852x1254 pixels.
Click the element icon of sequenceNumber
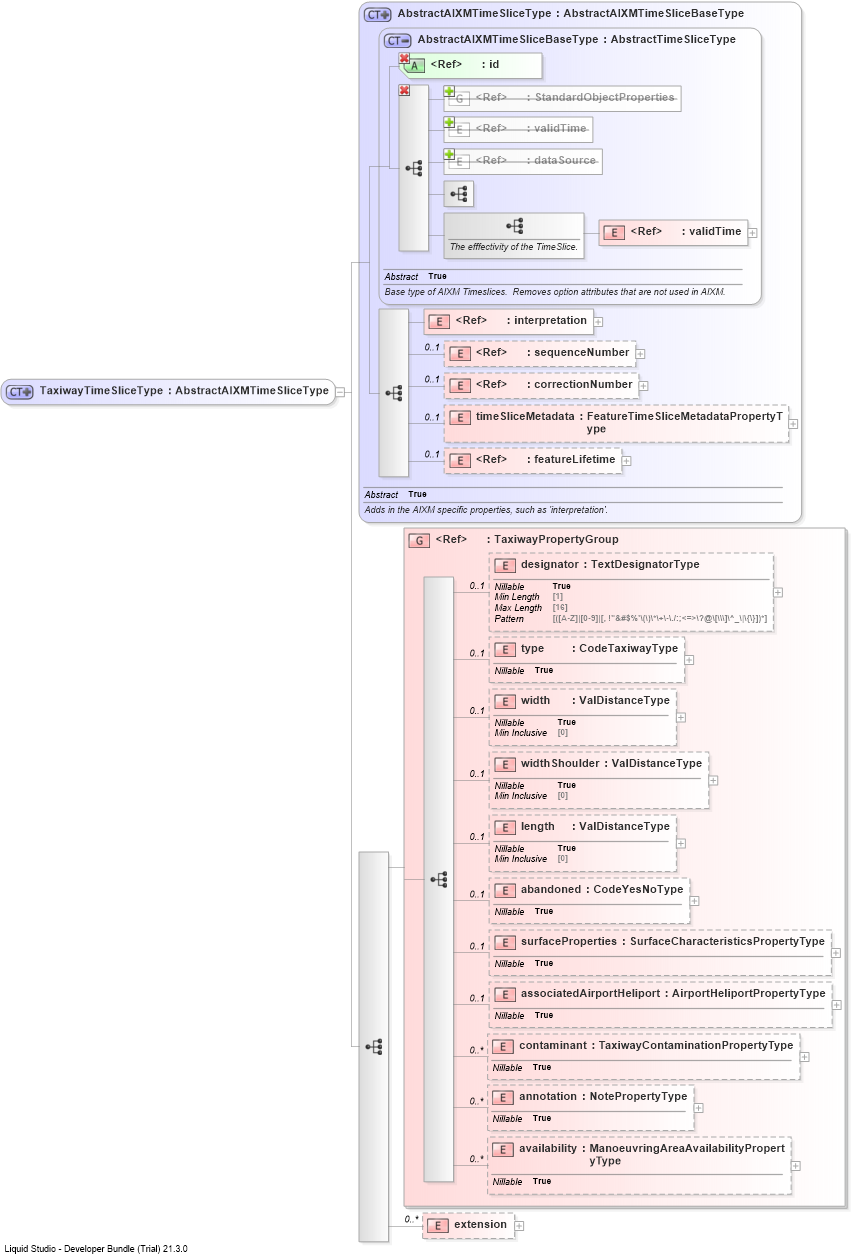(x=459, y=353)
